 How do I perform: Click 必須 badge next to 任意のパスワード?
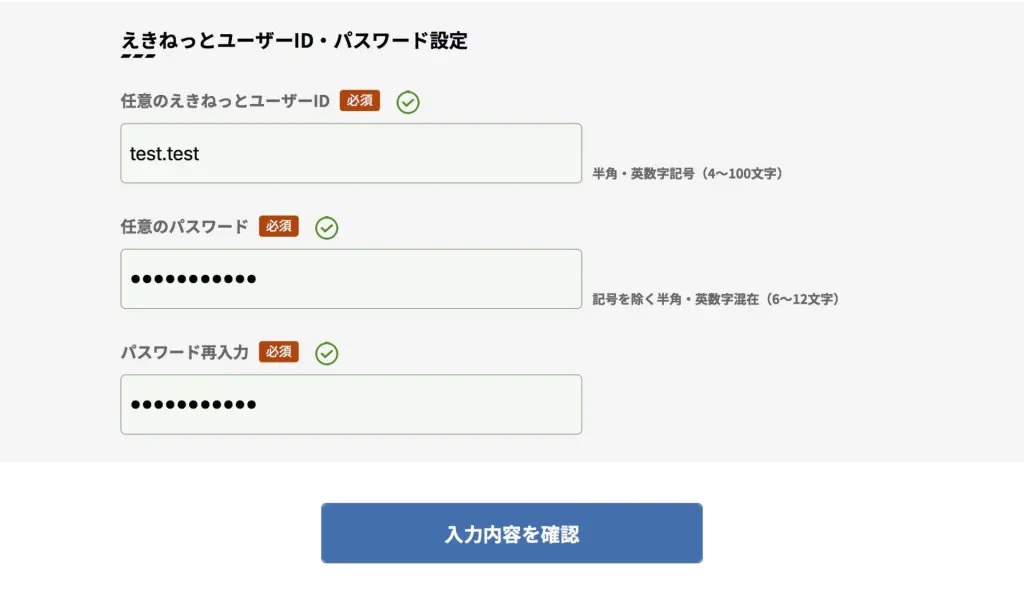coord(279,226)
